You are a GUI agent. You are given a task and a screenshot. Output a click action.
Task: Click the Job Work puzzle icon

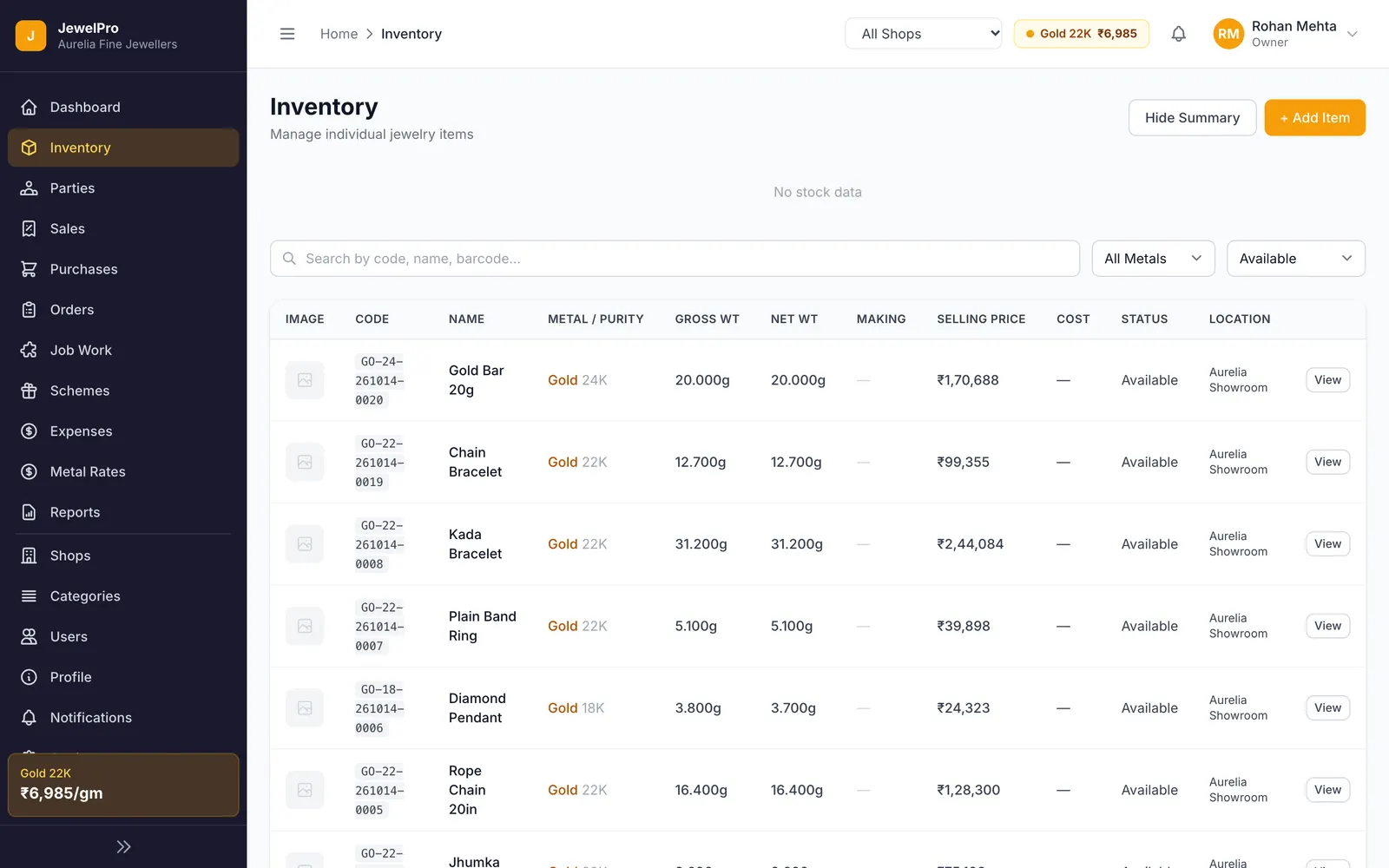pos(29,350)
